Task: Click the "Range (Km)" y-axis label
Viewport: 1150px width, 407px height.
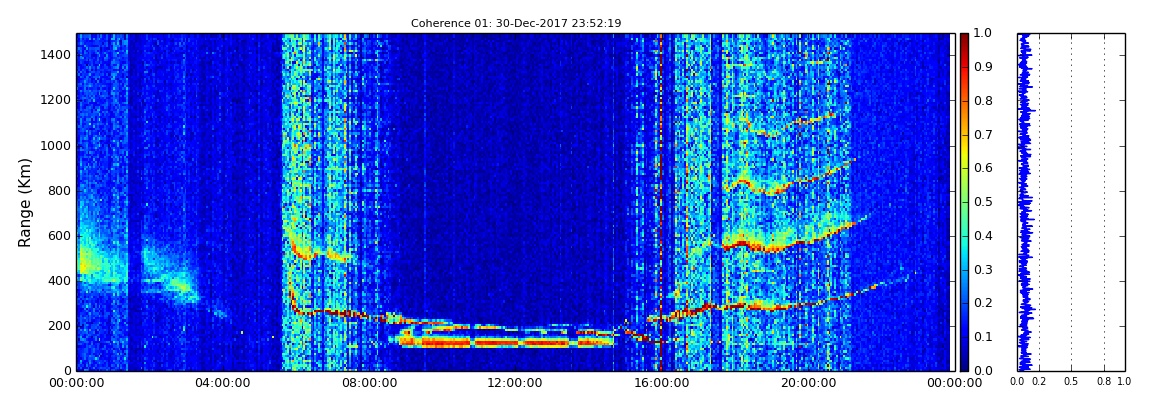Action: click(x=25, y=202)
